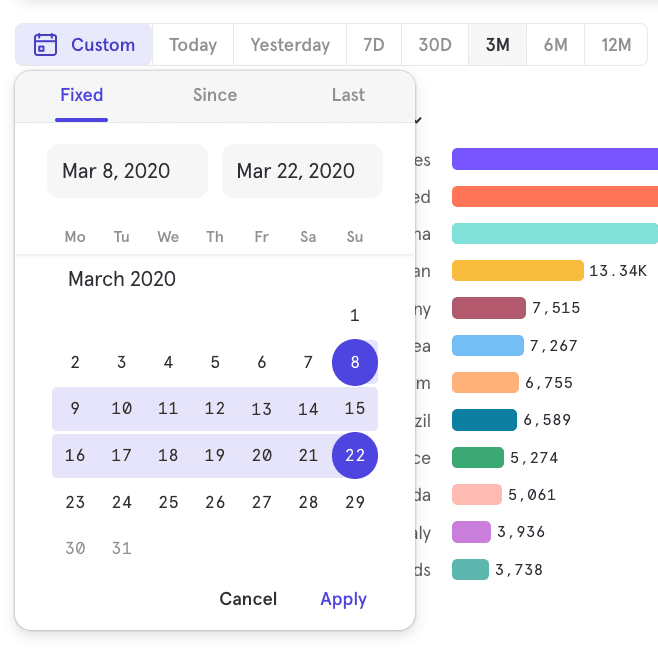Click the calendar icon in Custom button
This screenshot has height=648, width=658.
pyautogui.click(x=45, y=45)
